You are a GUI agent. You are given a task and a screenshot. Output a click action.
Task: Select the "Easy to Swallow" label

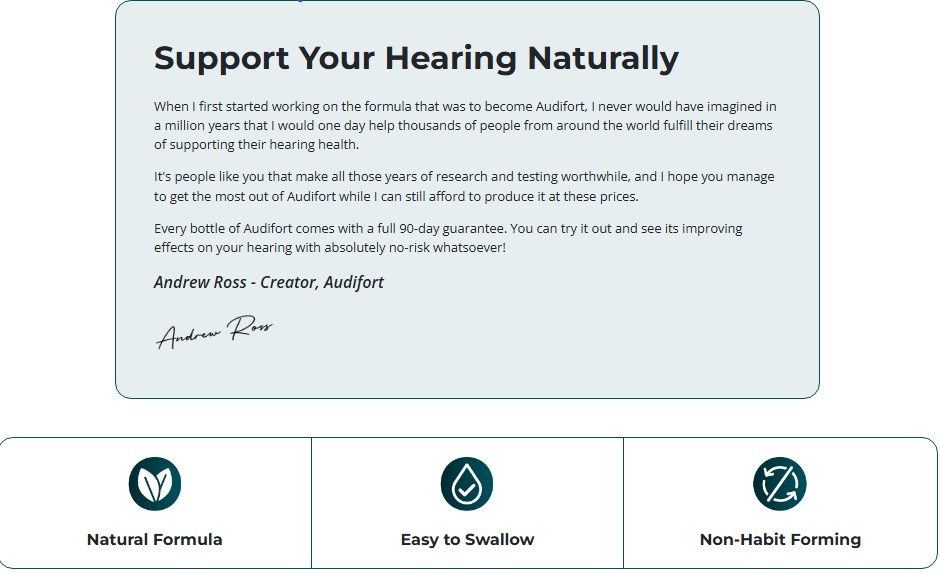467,540
